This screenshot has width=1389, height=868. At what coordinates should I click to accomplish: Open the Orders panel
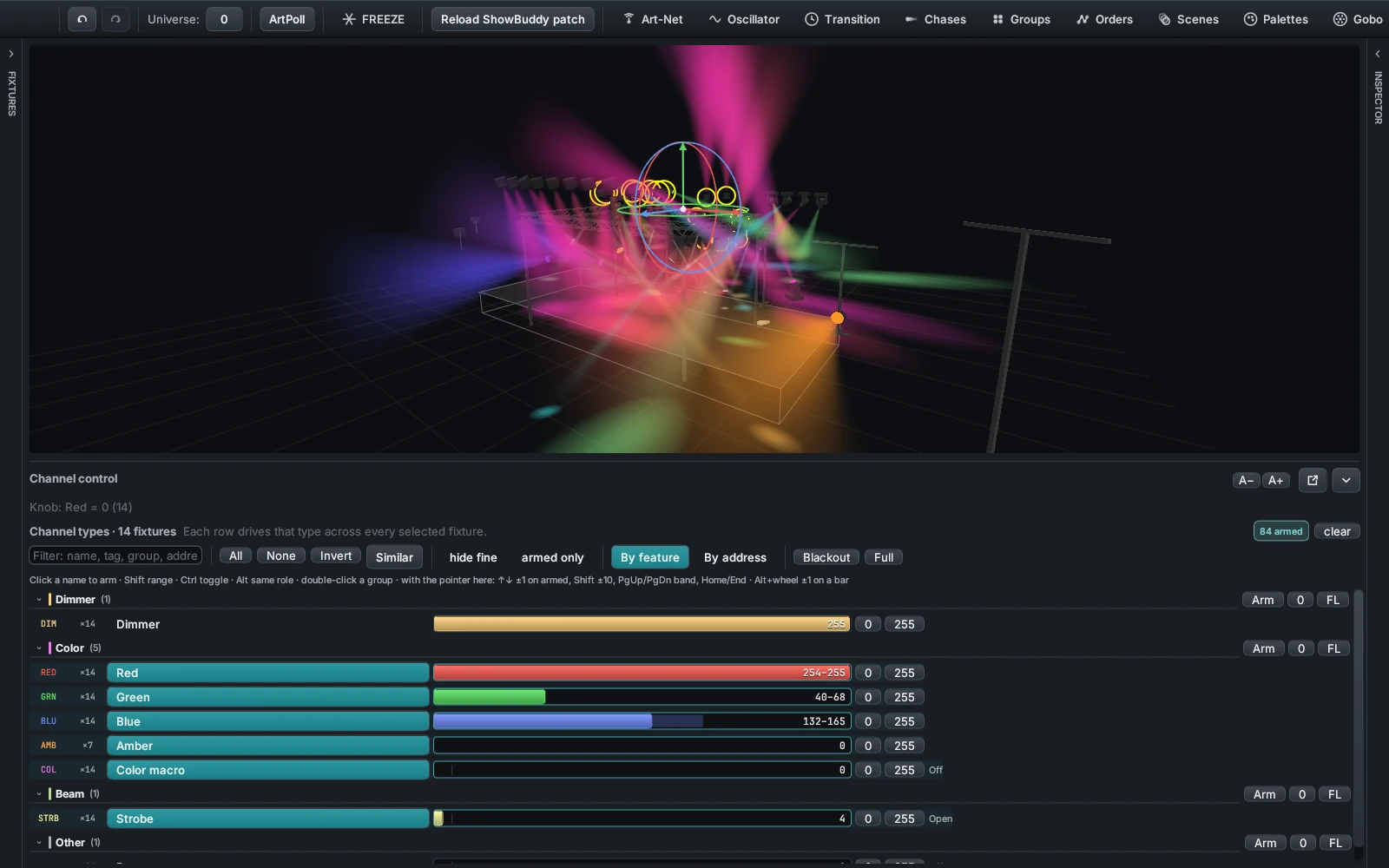click(1104, 19)
